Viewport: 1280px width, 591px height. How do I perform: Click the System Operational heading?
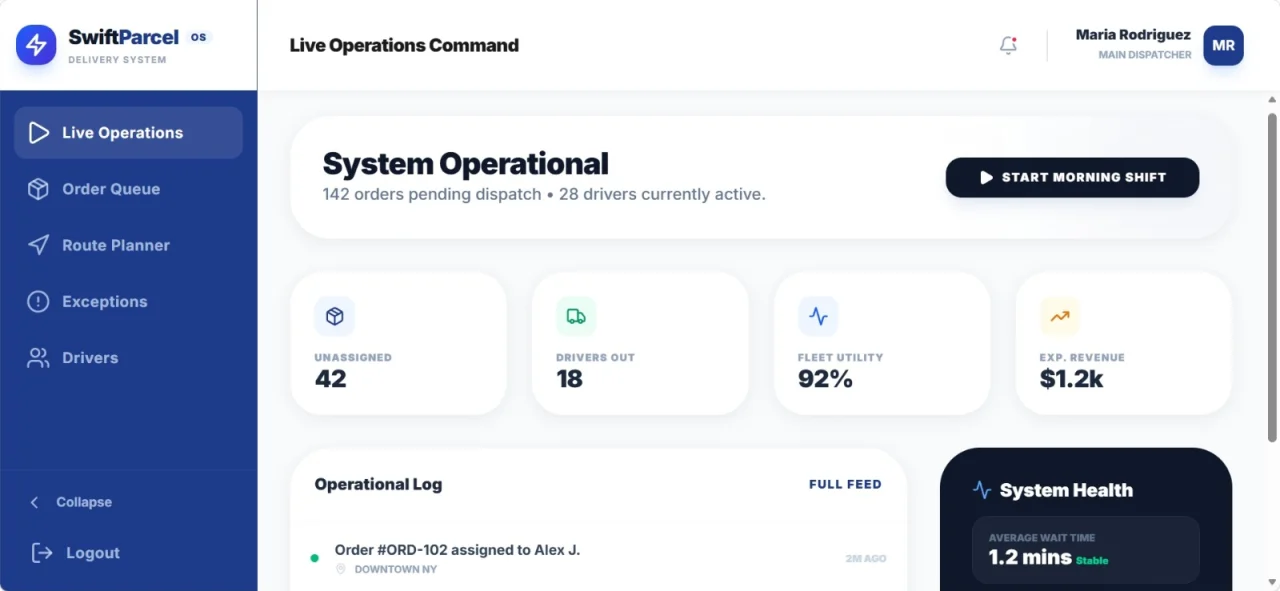click(465, 164)
